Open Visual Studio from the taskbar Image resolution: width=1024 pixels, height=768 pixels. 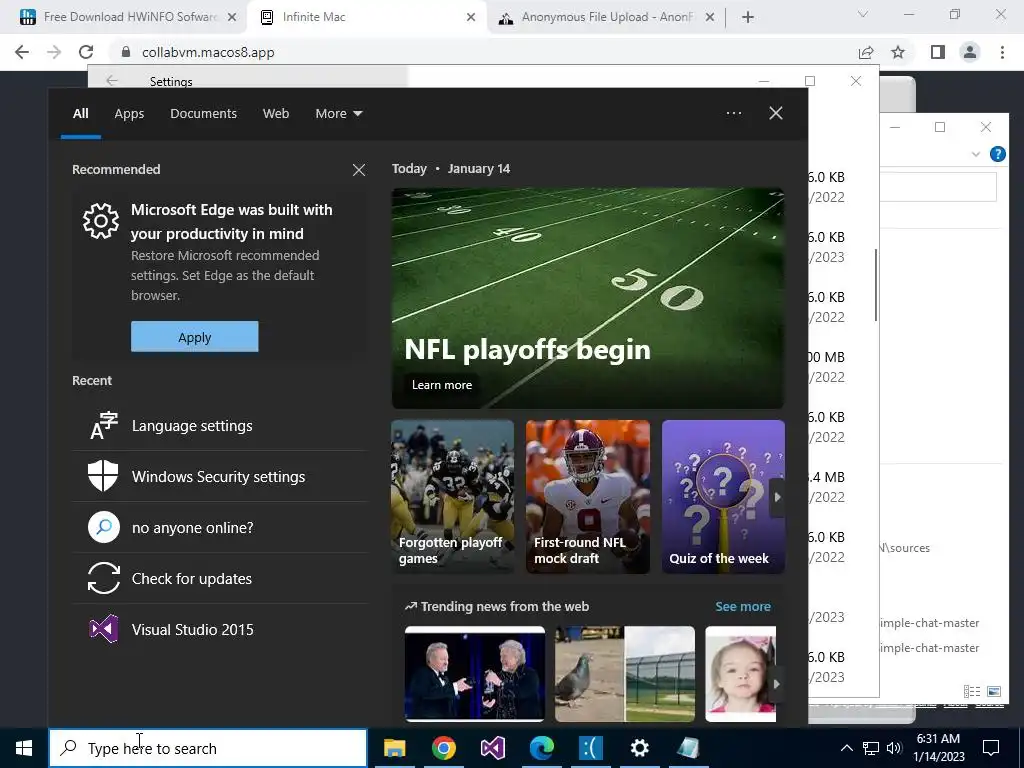492,748
